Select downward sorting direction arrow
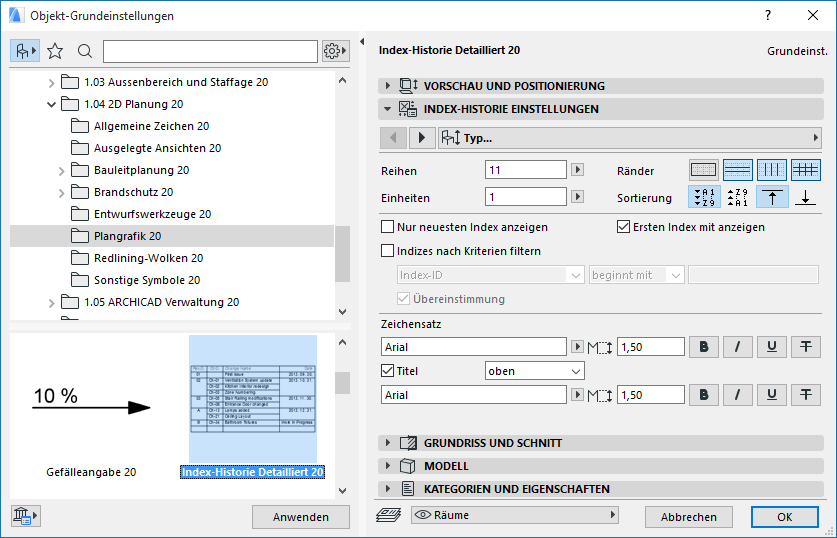Viewport: 837px width, 538px height. pos(806,197)
